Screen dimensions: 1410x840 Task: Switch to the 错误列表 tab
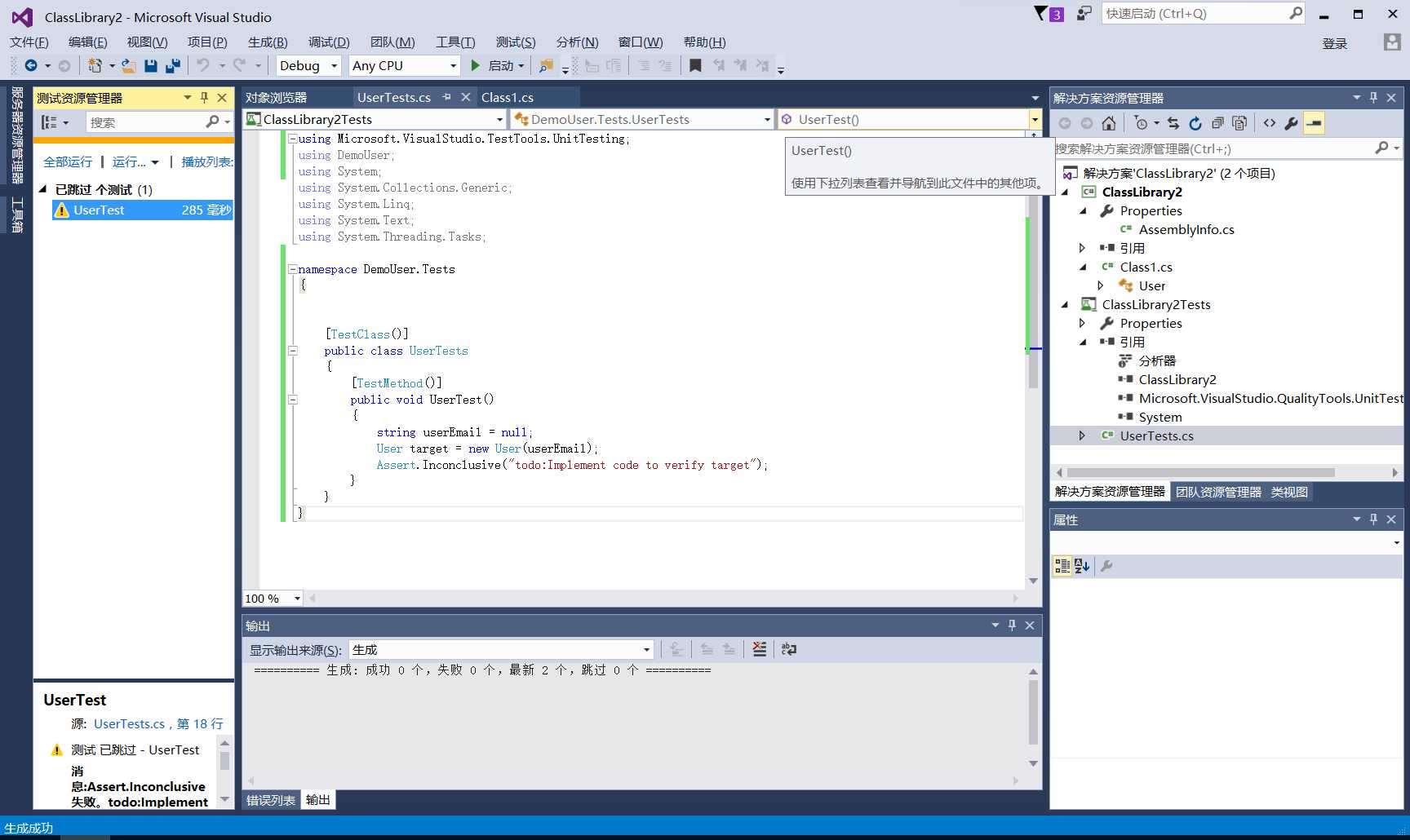tap(271, 801)
